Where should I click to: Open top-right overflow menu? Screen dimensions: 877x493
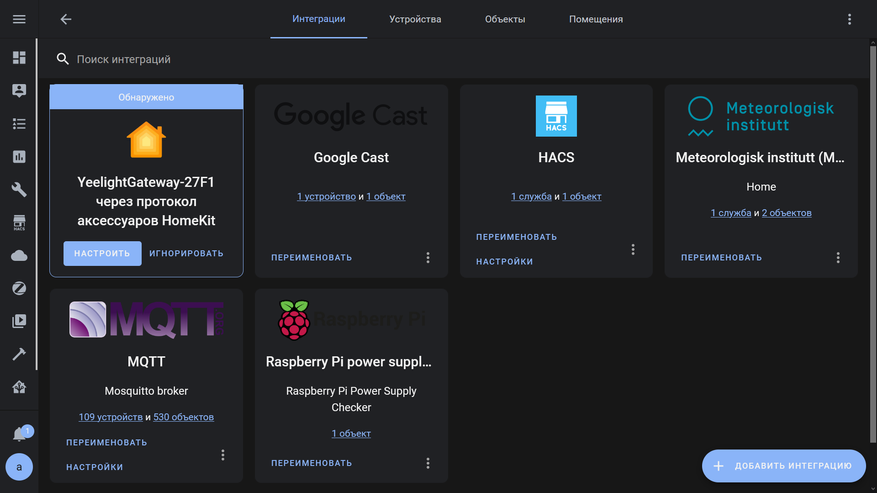tap(849, 19)
